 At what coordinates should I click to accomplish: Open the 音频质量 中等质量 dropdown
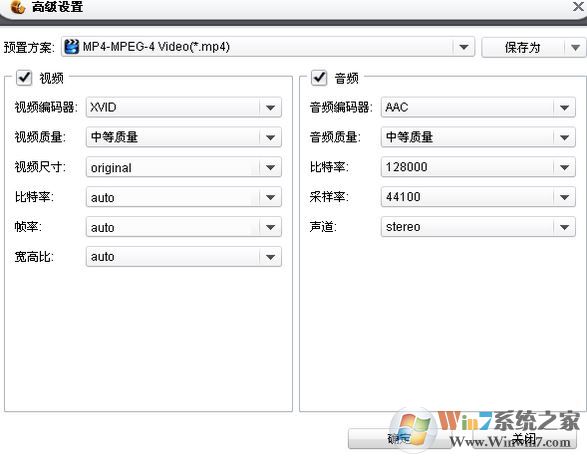(478, 137)
